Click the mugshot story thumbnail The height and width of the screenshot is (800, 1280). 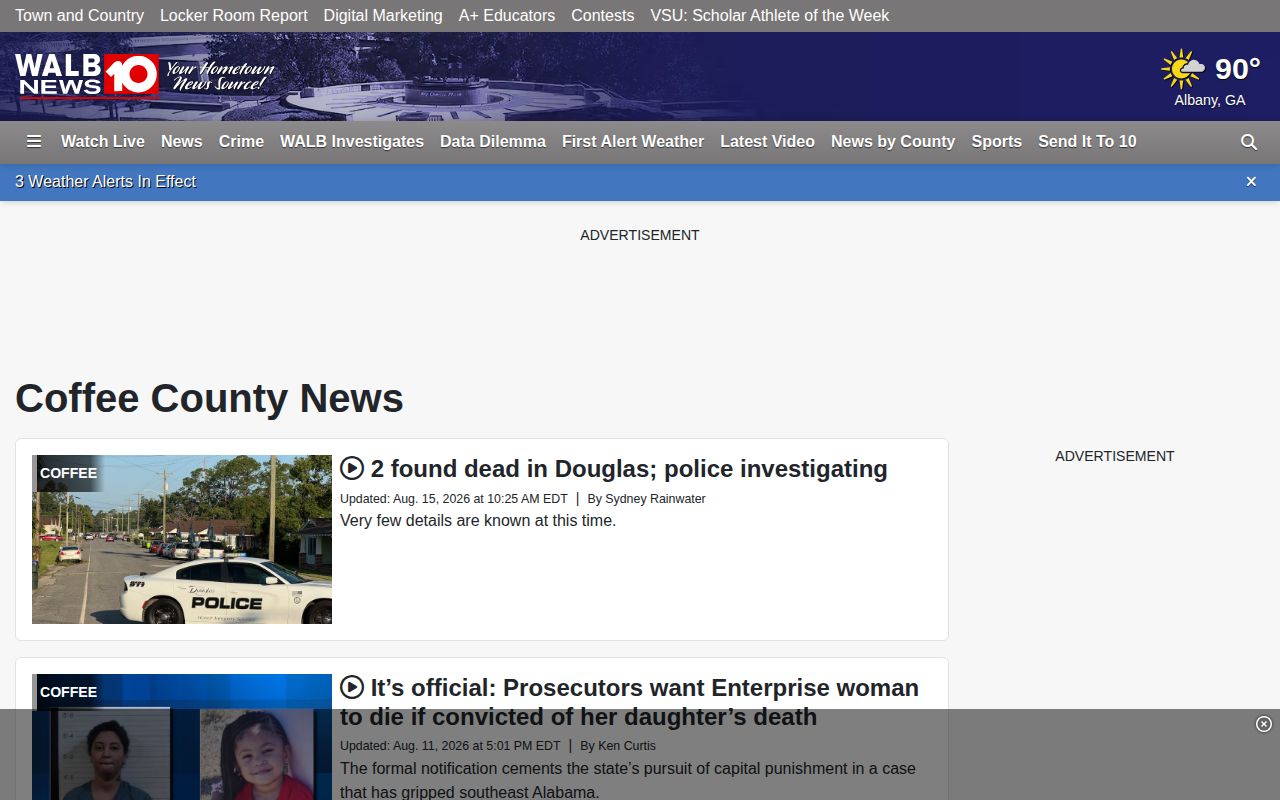pos(182,737)
